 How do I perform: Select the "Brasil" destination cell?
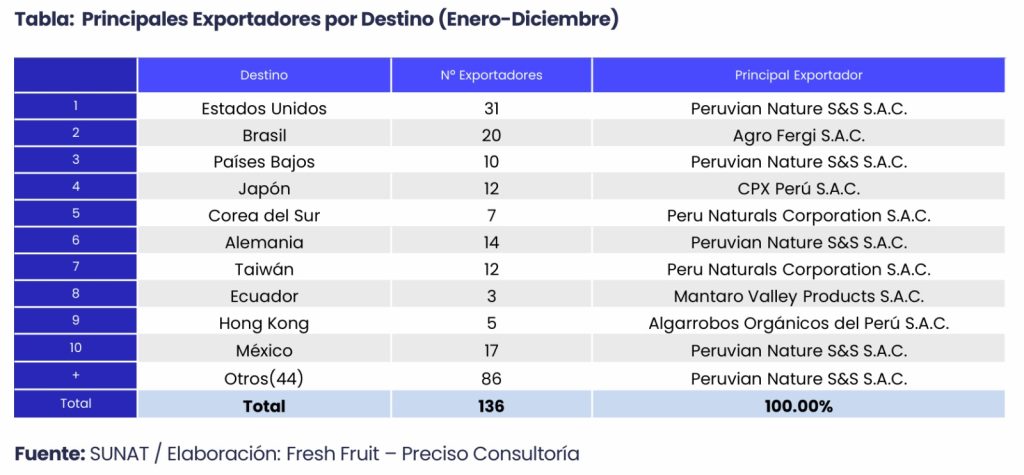pyautogui.click(x=264, y=135)
